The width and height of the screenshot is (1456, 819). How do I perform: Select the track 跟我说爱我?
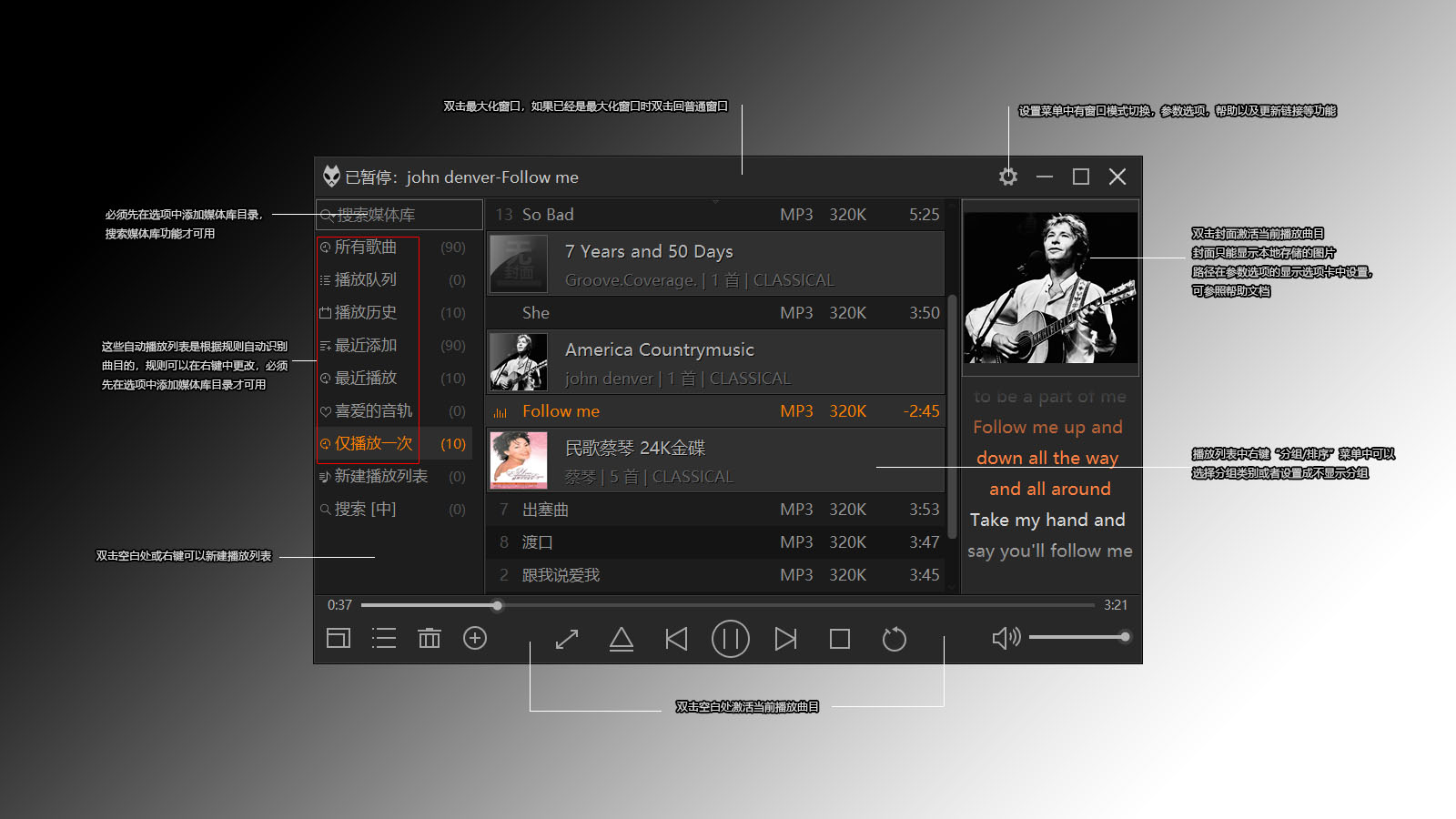716,575
